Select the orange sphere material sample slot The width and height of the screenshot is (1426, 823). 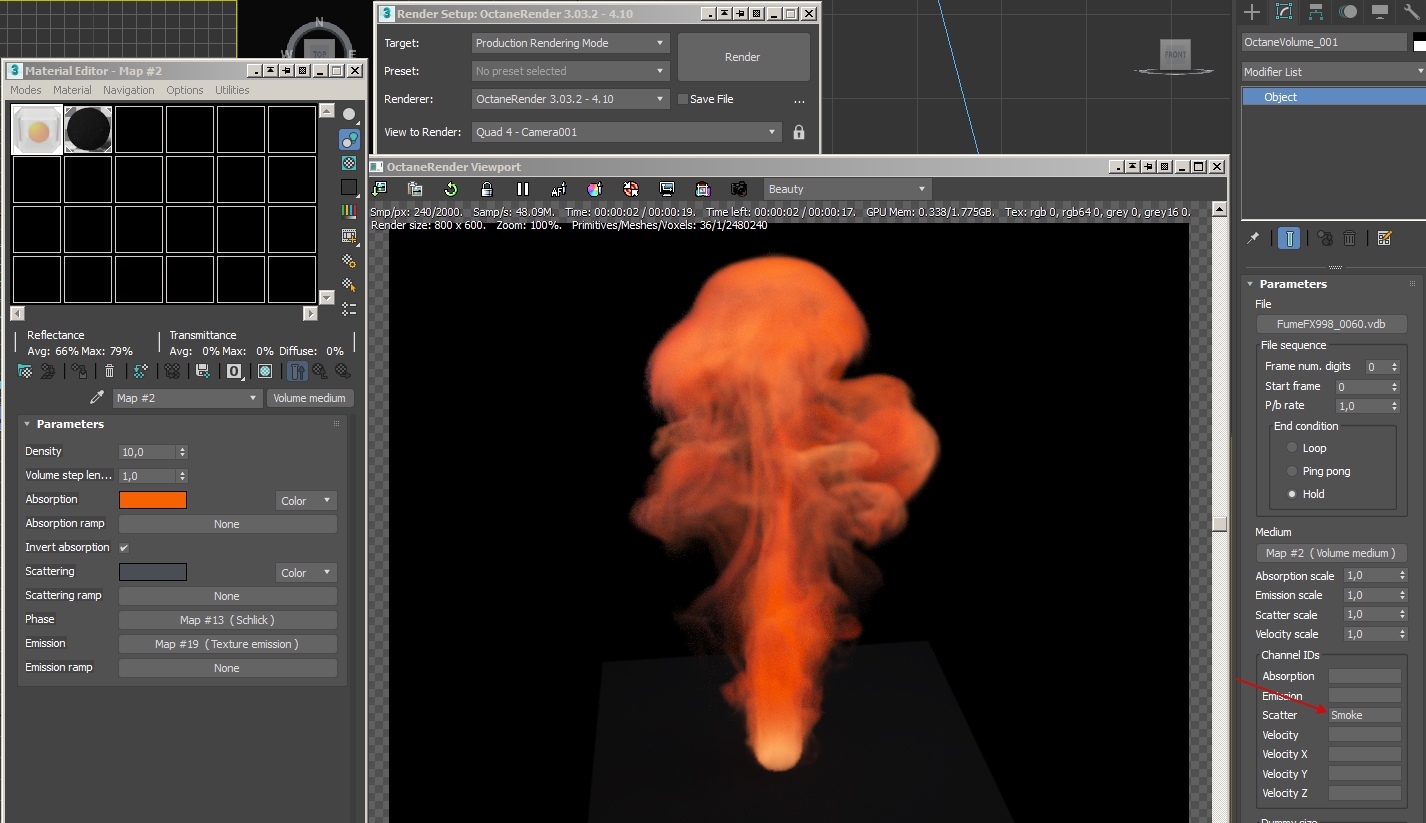(37, 130)
